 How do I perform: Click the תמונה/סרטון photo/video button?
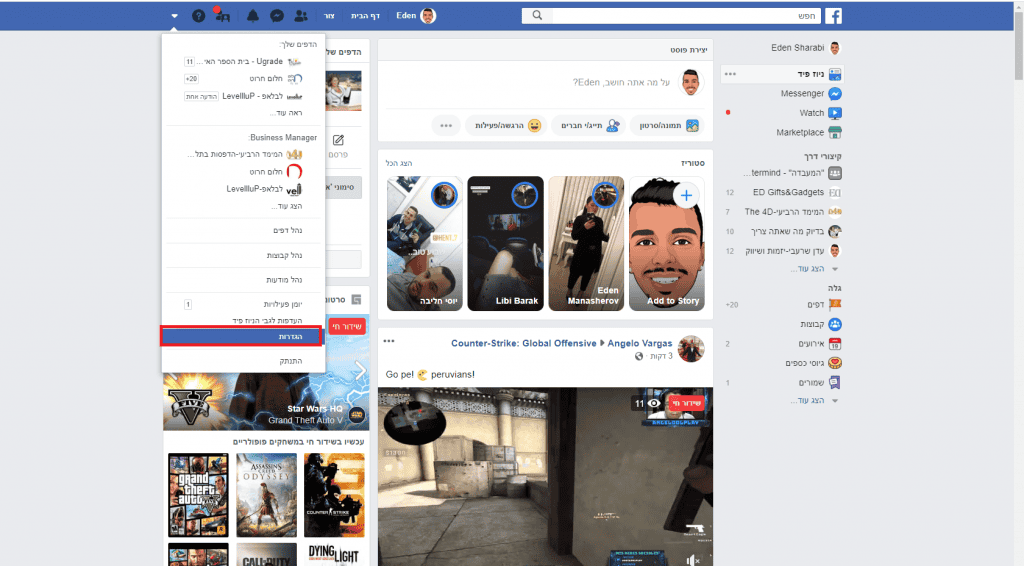point(667,125)
